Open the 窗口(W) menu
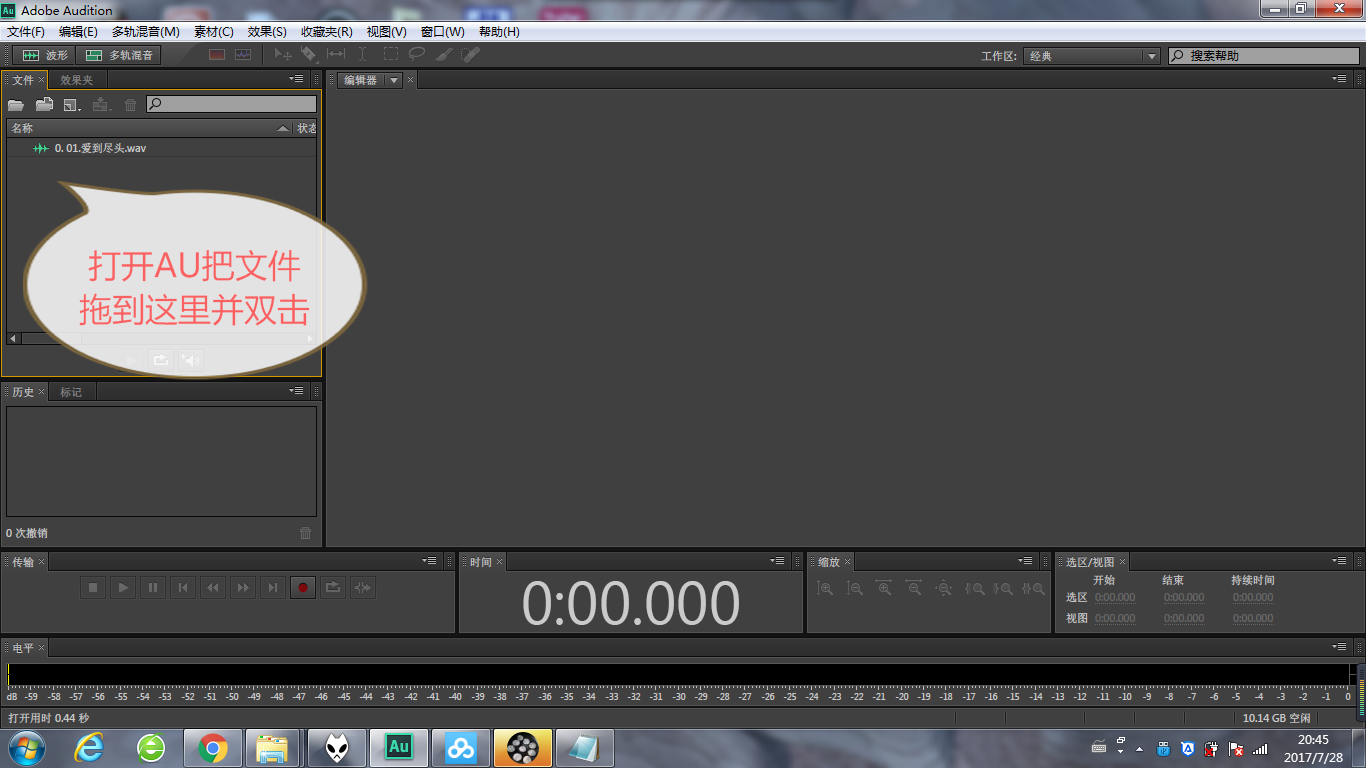The height and width of the screenshot is (768, 1366). (x=442, y=32)
